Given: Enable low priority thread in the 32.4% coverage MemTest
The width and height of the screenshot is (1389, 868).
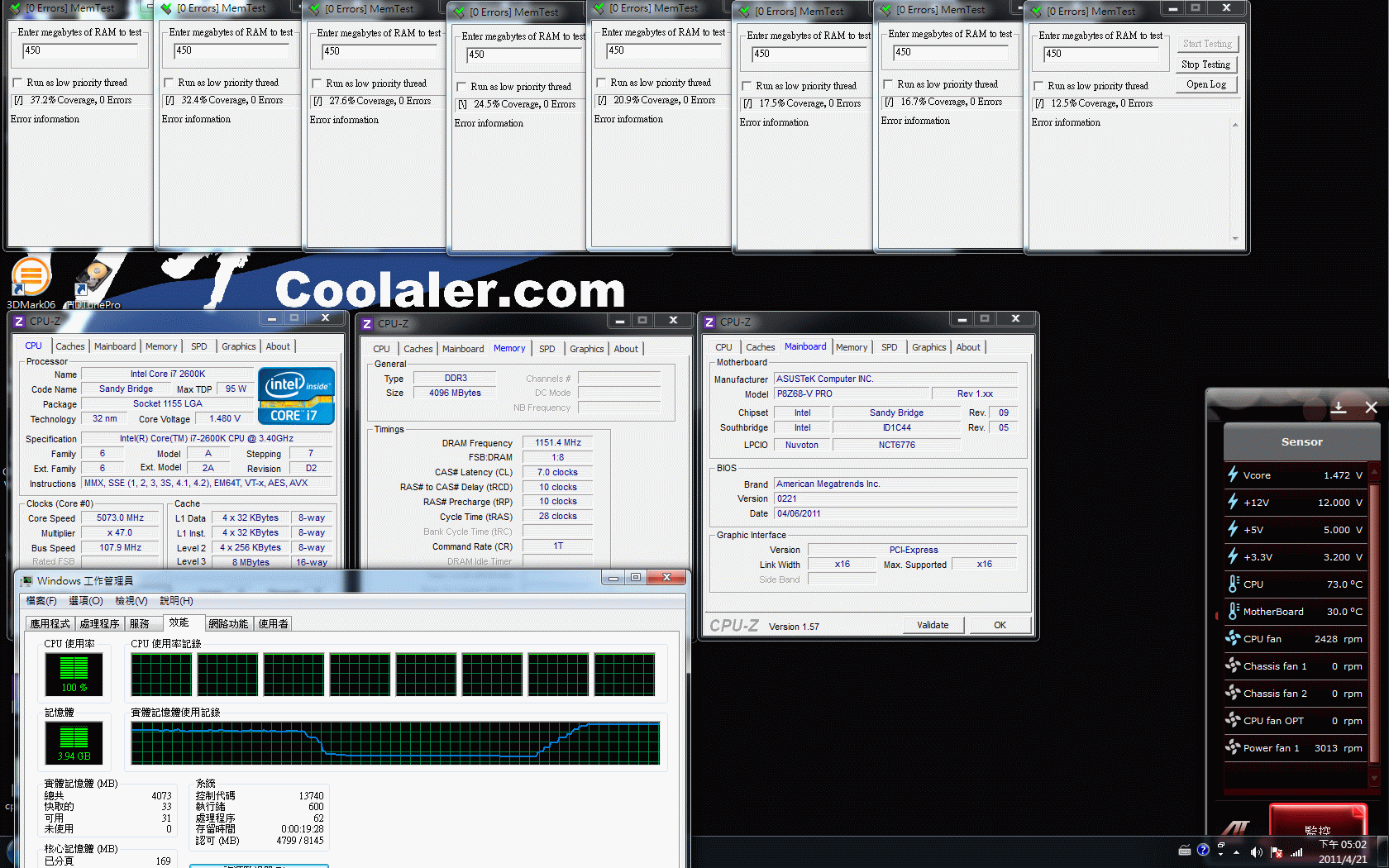Looking at the screenshot, I should tap(169, 83).
